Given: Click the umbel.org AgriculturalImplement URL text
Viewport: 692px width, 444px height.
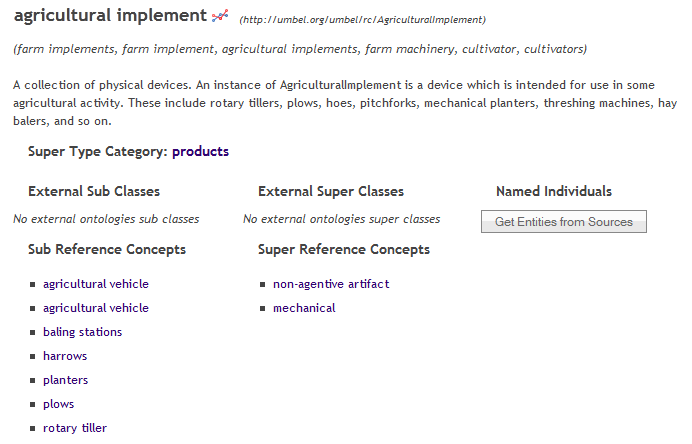Looking at the screenshot, I should [x=362, y=20].
